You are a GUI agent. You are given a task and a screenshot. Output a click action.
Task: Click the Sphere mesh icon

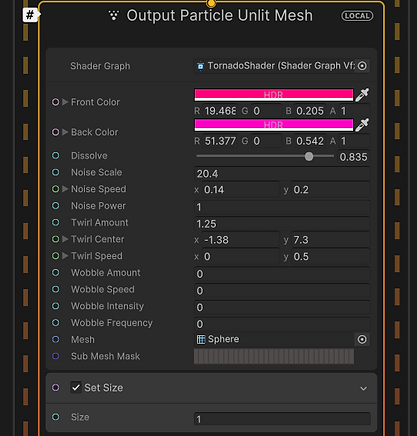201,339
